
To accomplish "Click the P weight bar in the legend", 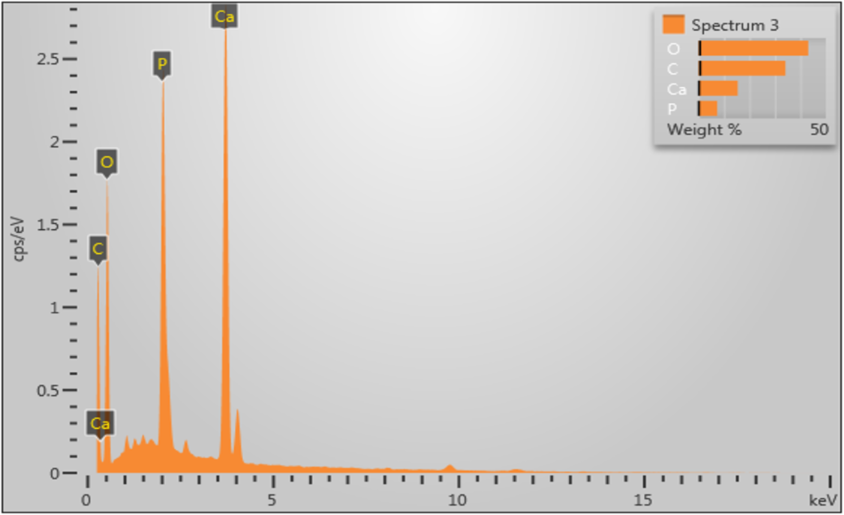I will pos(708,108).
